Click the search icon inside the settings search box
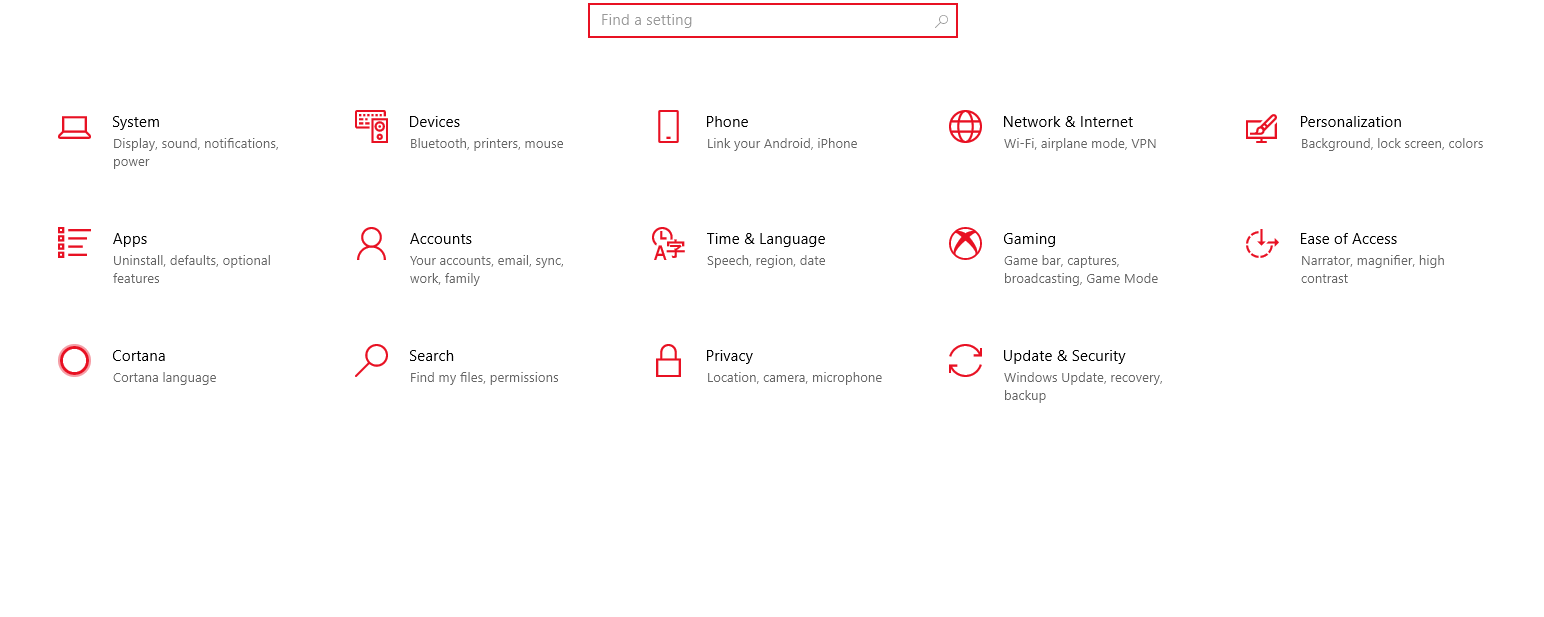The width and height of the screenshot is (1544, 617). [x=940, y=20]
